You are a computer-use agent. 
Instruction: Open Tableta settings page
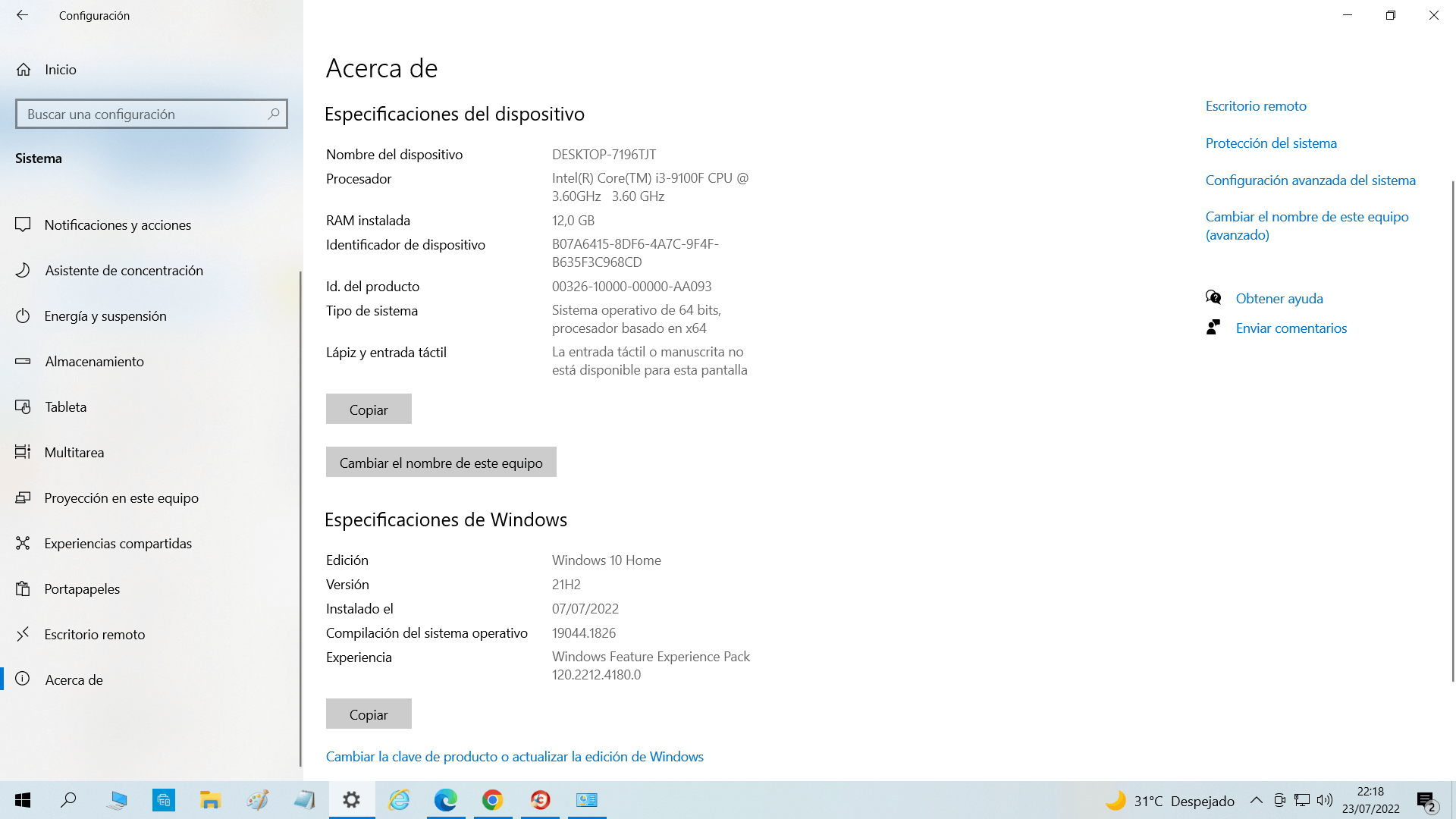tap(65, 407)
